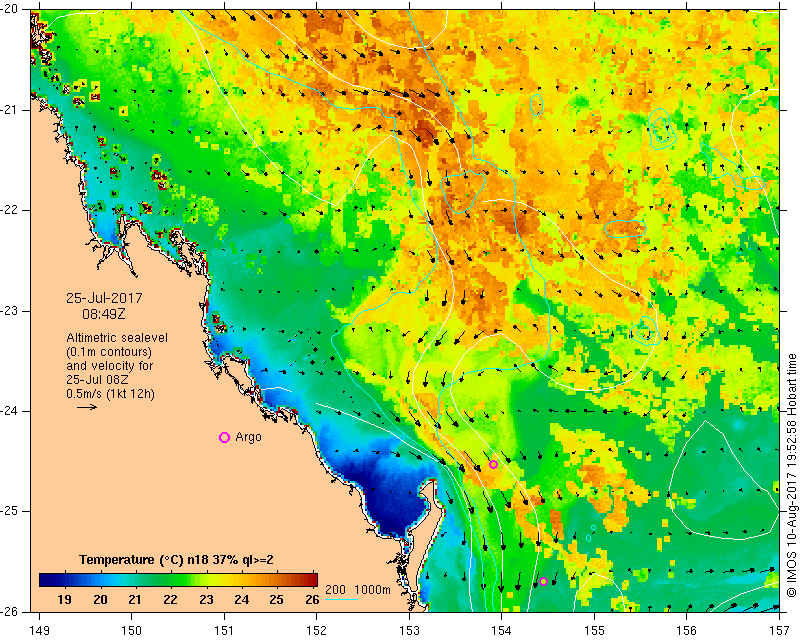Screen dimensions: 800x640
Task: Click the -25 latitude axis label
Action: pos(10,511)
